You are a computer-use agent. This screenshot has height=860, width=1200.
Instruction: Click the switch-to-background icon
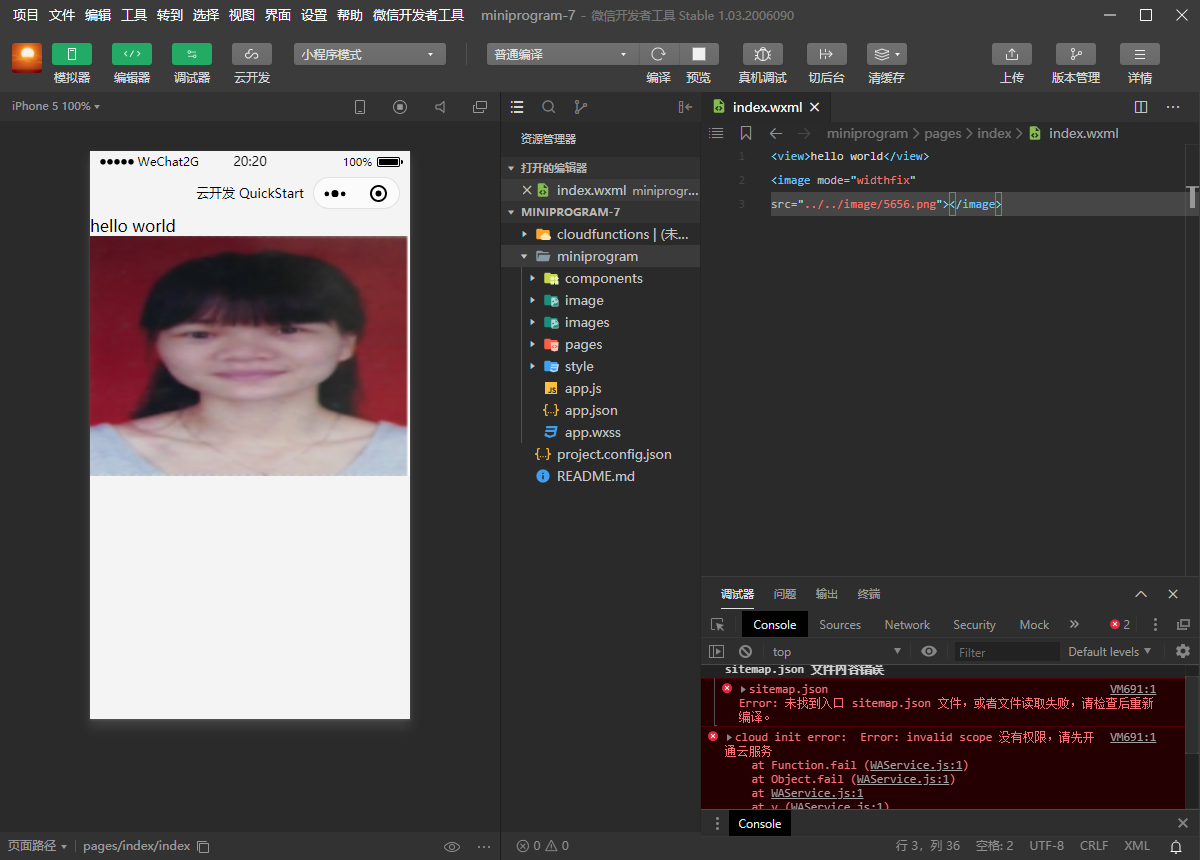826,54
